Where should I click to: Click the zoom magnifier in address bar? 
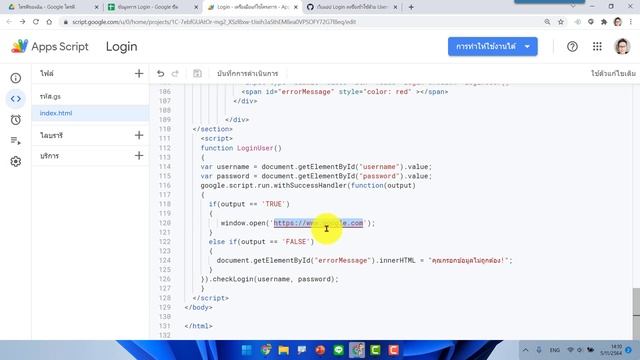[547, 22]
